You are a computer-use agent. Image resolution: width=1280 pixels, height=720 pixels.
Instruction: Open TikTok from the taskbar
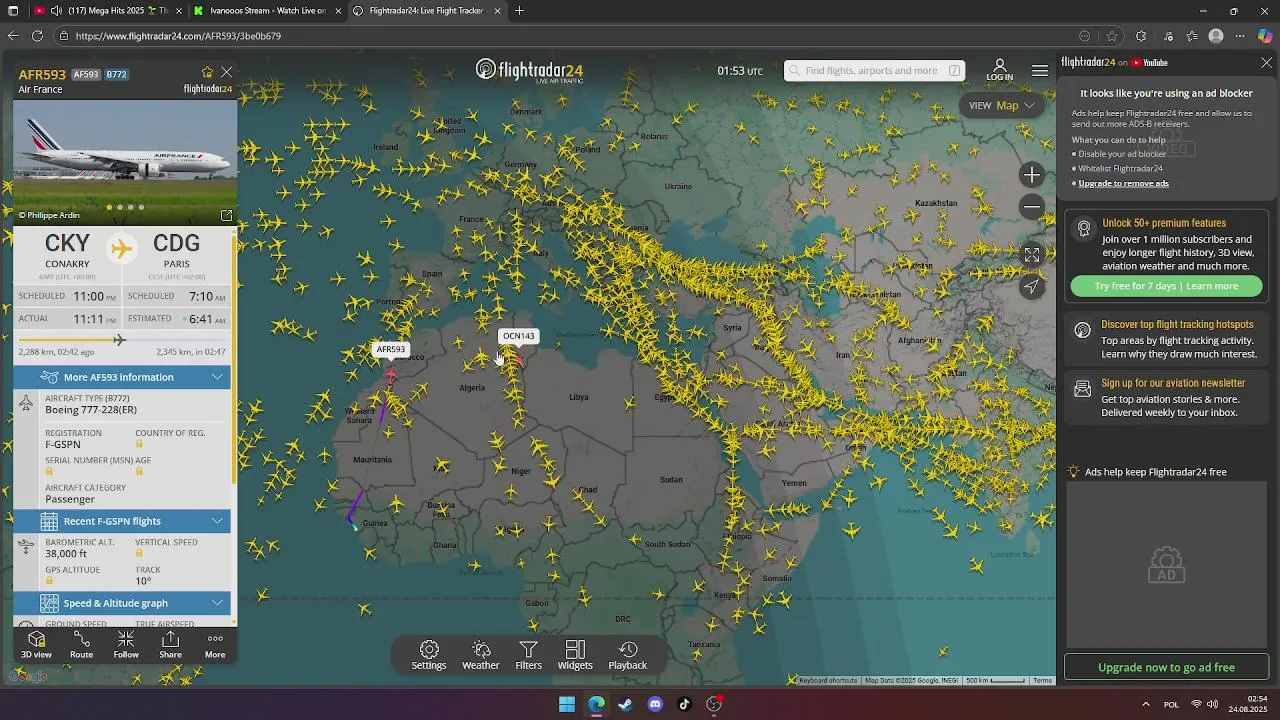coord(685,704)
